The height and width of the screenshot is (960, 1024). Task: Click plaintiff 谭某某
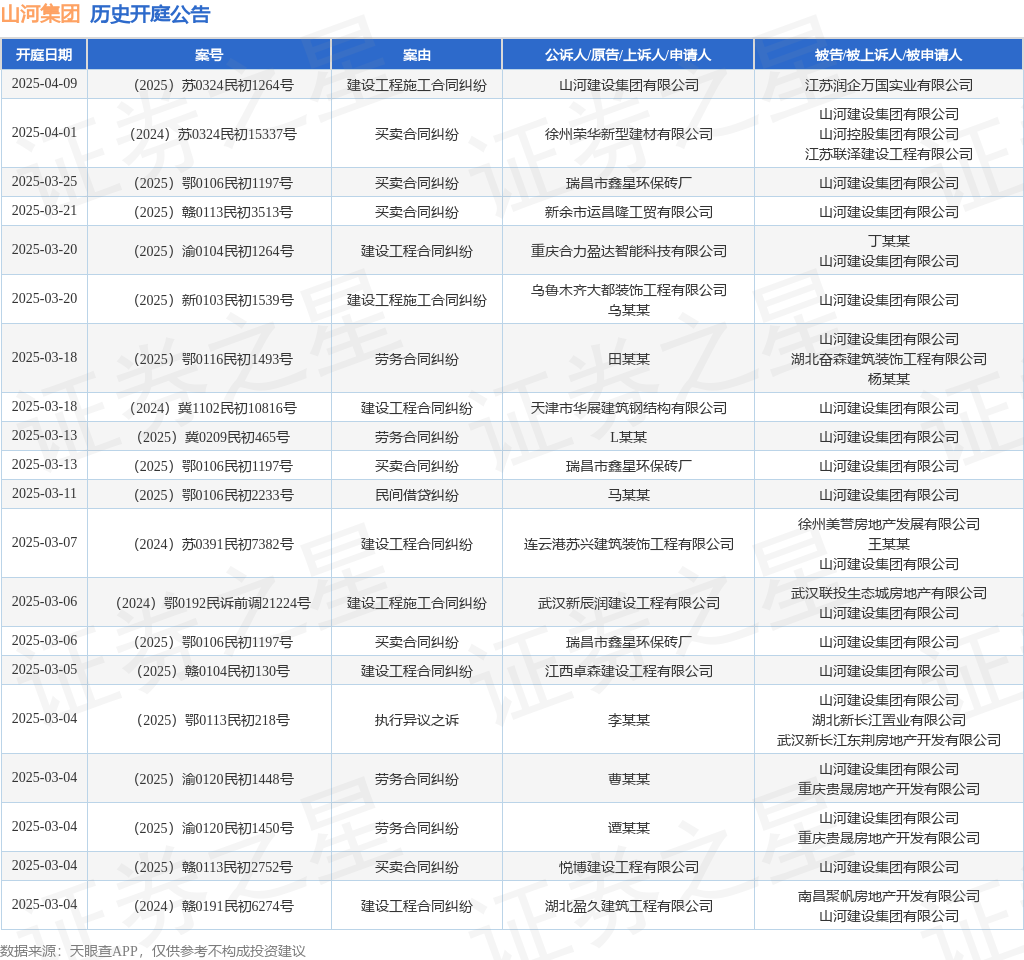tap(628, 829)
